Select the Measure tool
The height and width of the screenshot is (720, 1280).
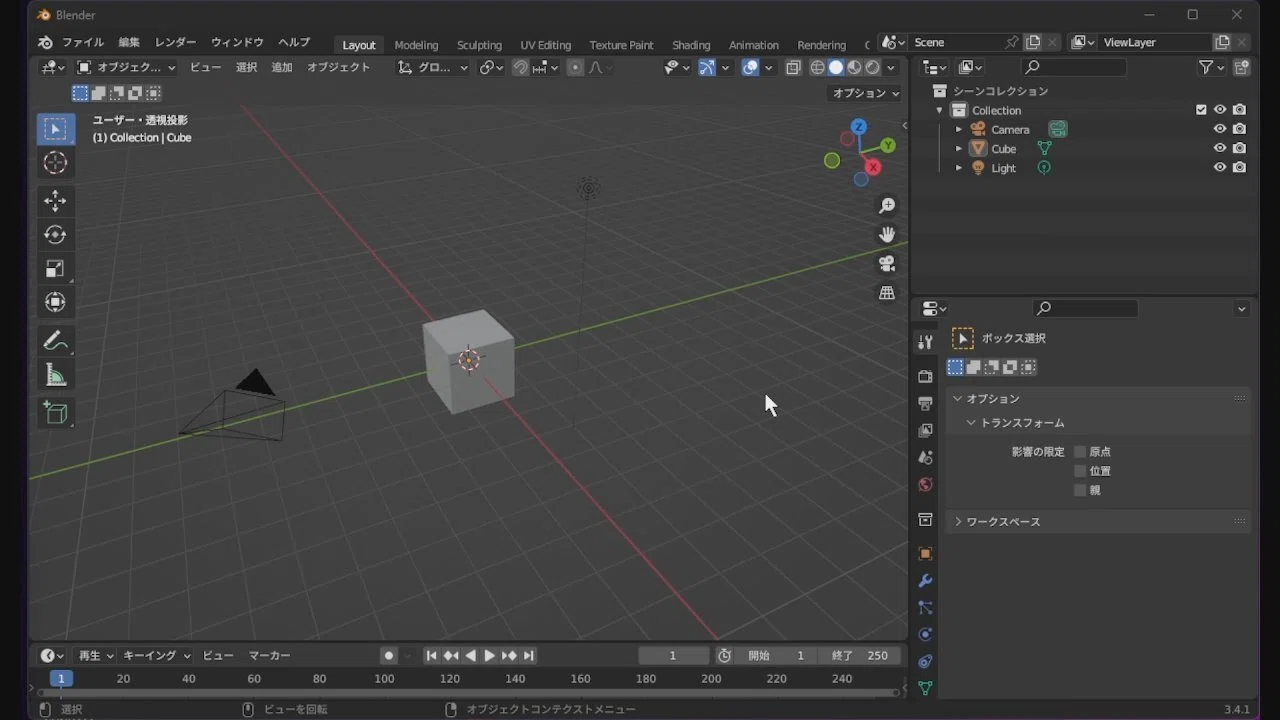coord(55,375)
